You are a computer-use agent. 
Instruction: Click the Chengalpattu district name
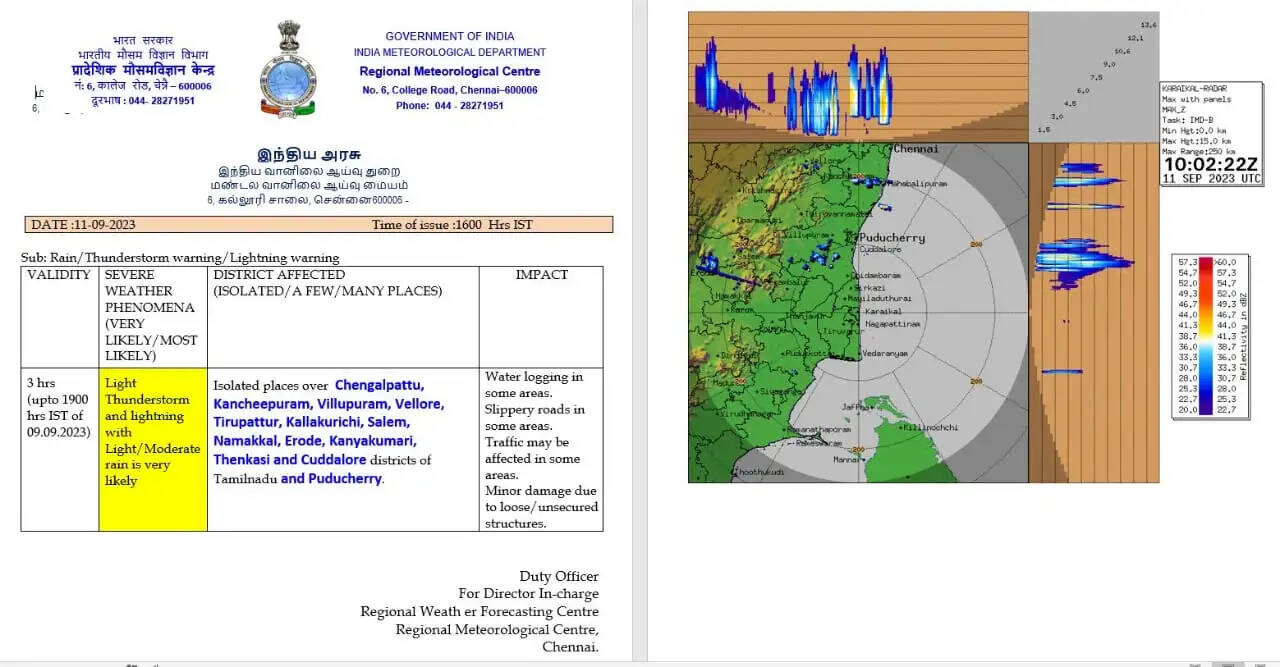tap(379, 385)
